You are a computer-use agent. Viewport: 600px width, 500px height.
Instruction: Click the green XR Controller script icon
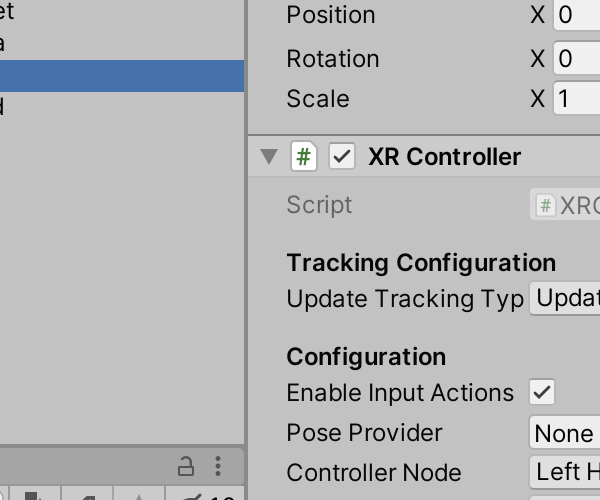[x=304, y=156]
